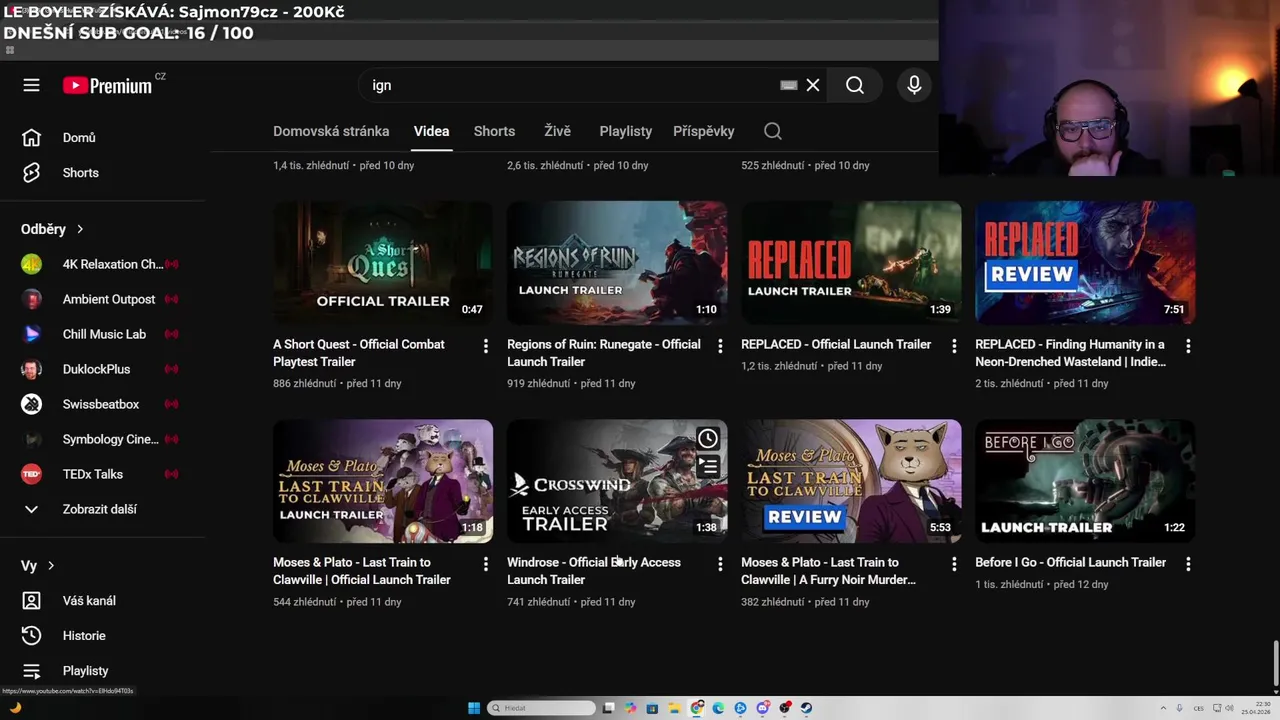Screen dimensions: 1280x720
Task: Open options menu for Before I Go video
Action: [1188, 564]
